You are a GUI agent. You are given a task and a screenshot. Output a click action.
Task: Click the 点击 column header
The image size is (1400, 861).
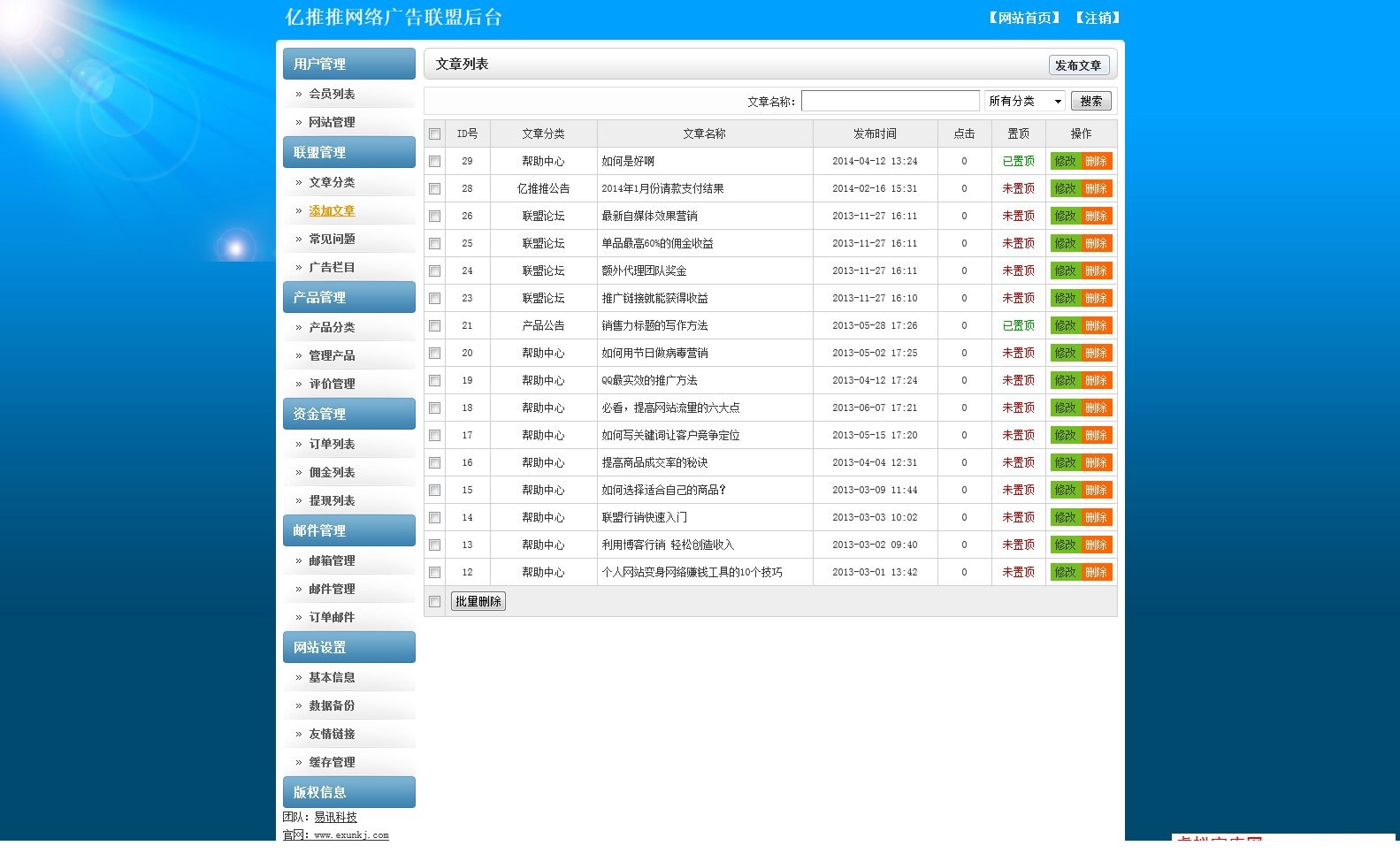pos(964,133)
